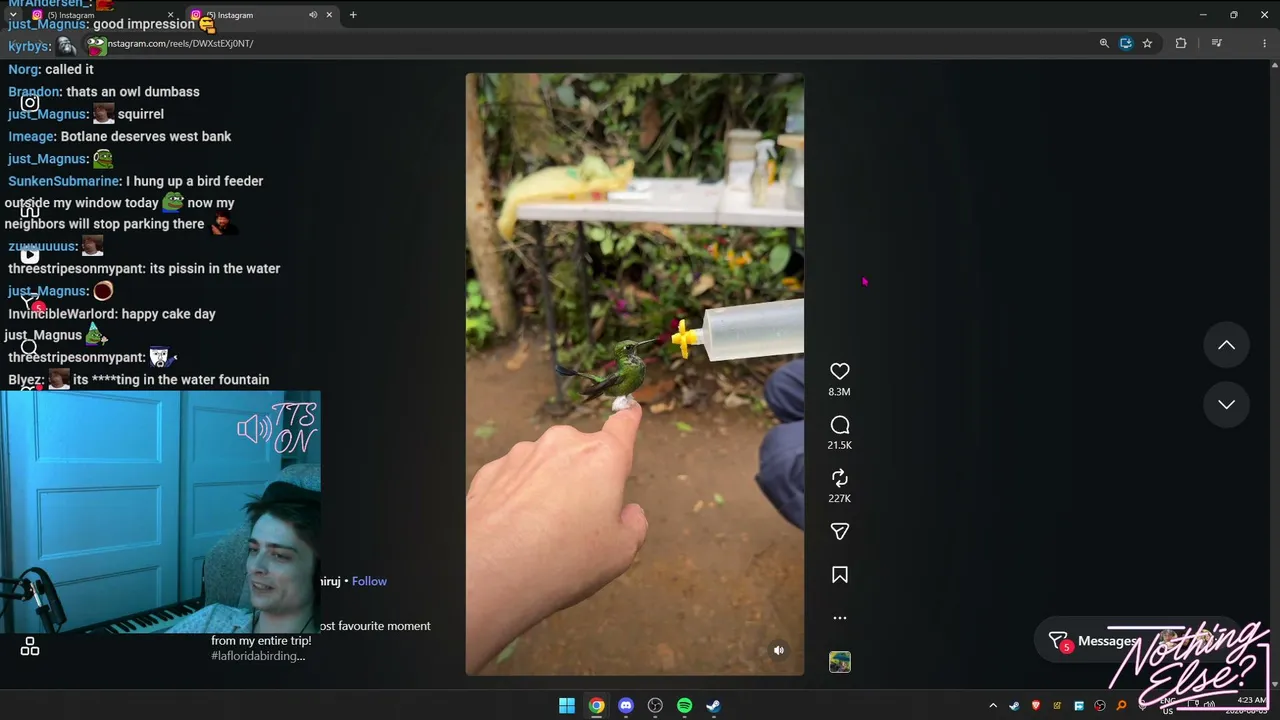Share the reel using the paper plane icon
The width and height of the screenshot is (1280, 720).
click(840, 531)
